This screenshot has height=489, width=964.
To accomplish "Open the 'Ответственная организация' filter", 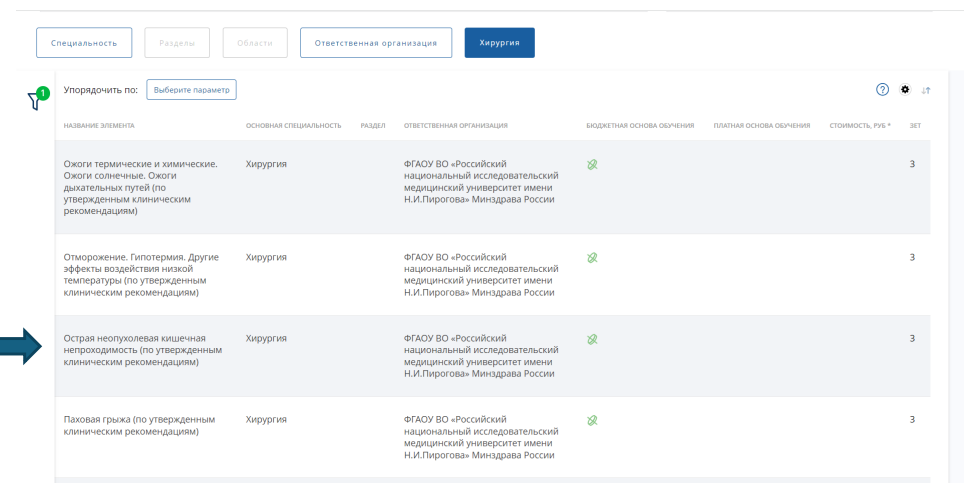I will pyautogui.click(x=376, y=43).
